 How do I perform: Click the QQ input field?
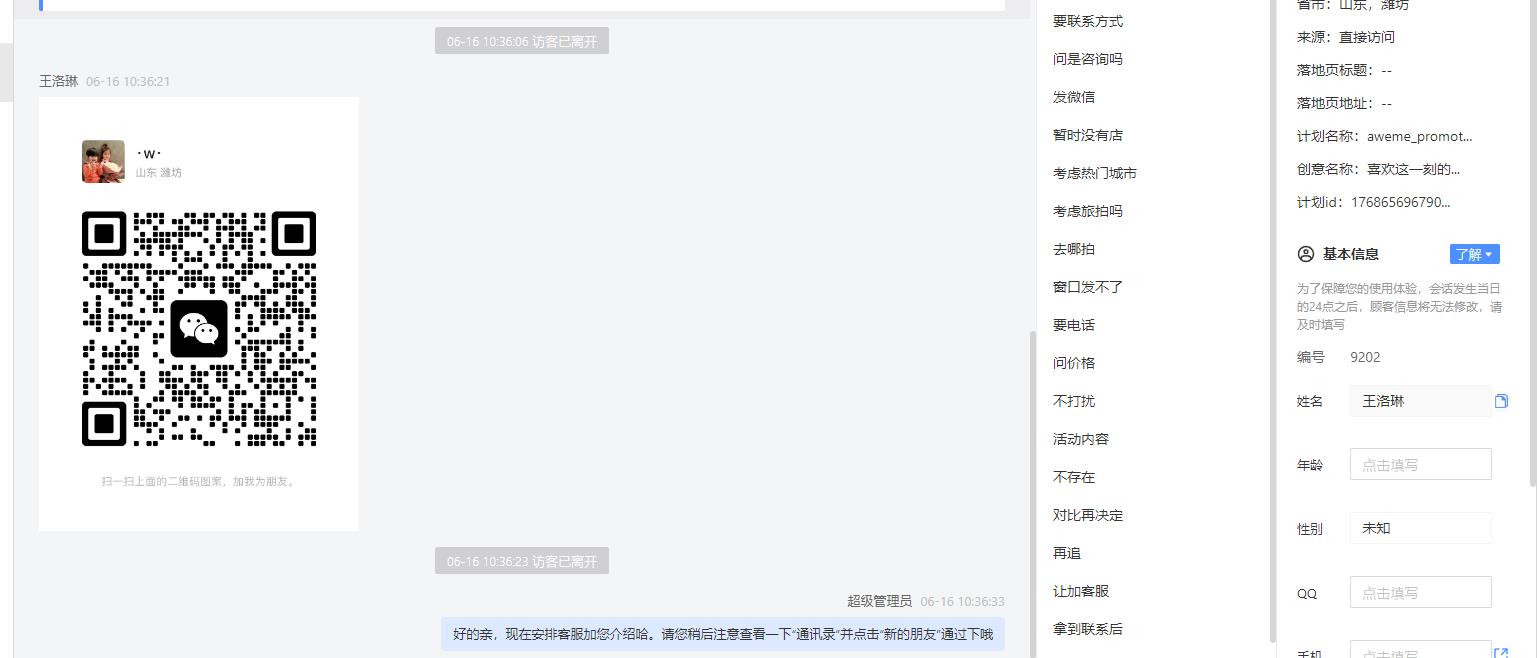[x=1420, y=592]
